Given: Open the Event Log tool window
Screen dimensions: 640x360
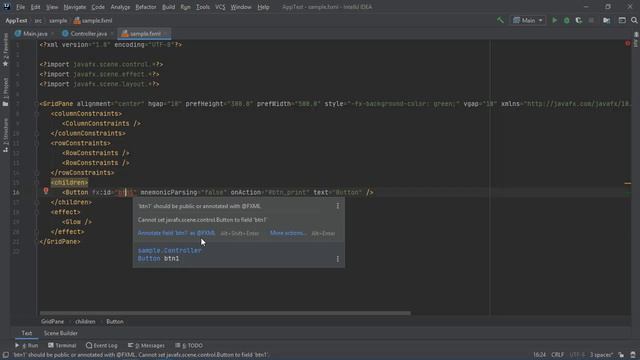Looking at the screenshot, I should click(102, 345).
